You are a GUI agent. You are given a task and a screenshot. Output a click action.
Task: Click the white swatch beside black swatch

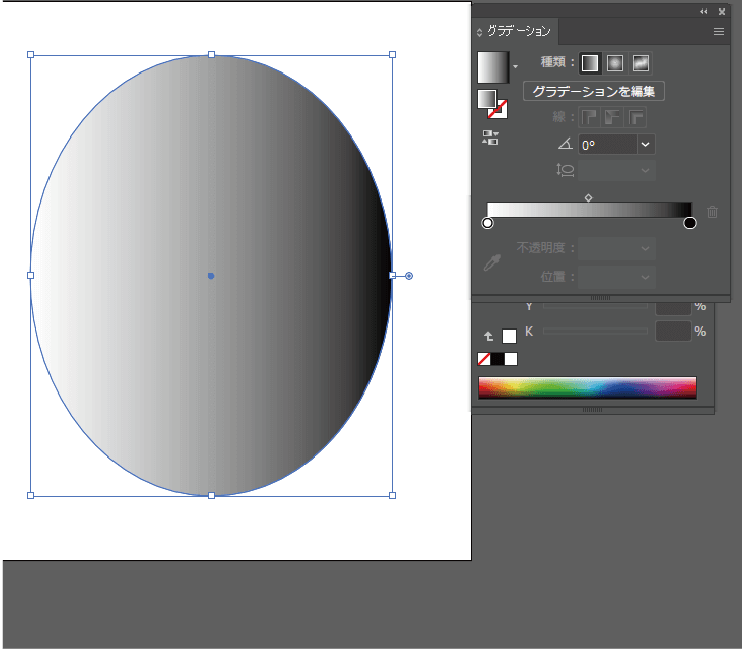point(511,359)
